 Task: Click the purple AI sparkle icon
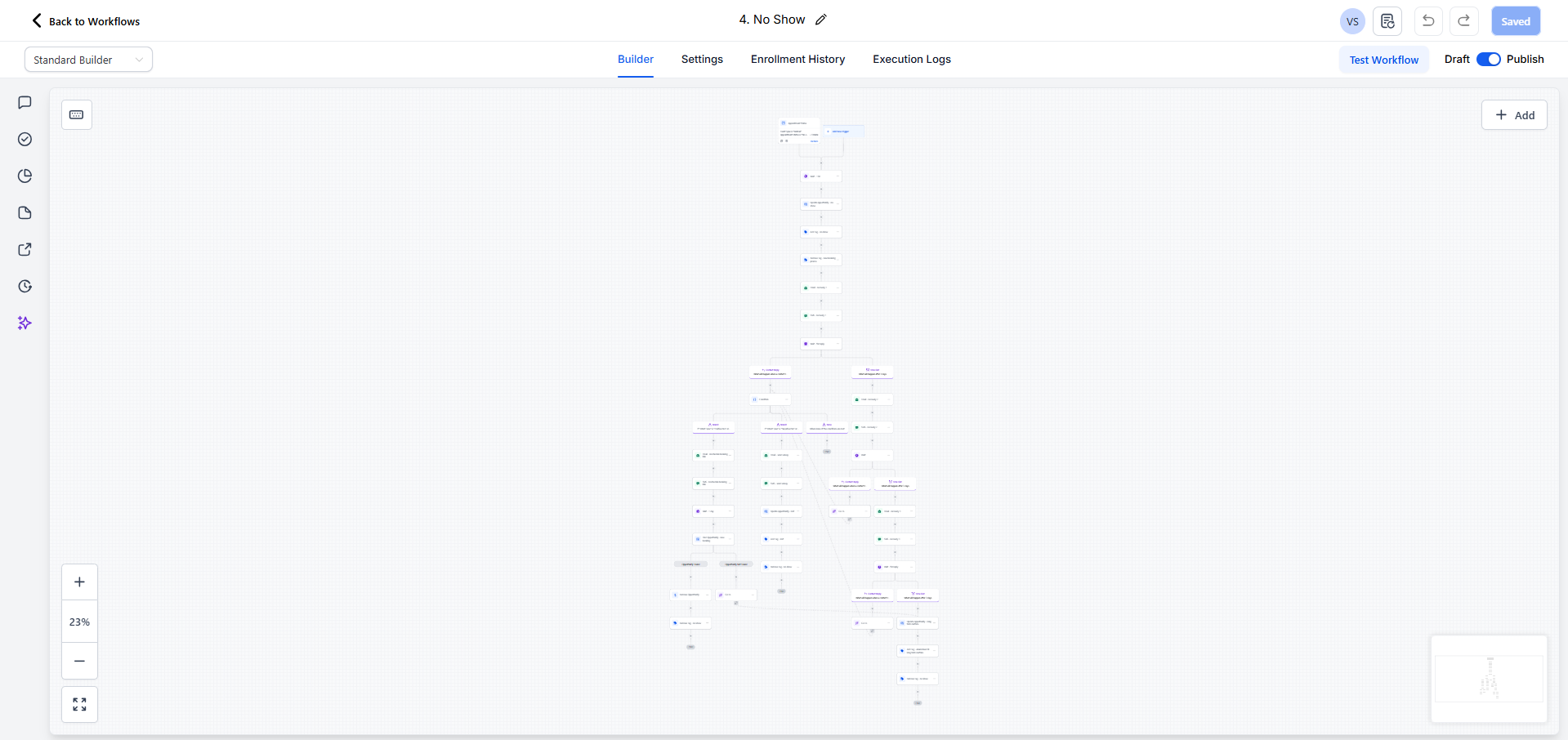[25, 323]
